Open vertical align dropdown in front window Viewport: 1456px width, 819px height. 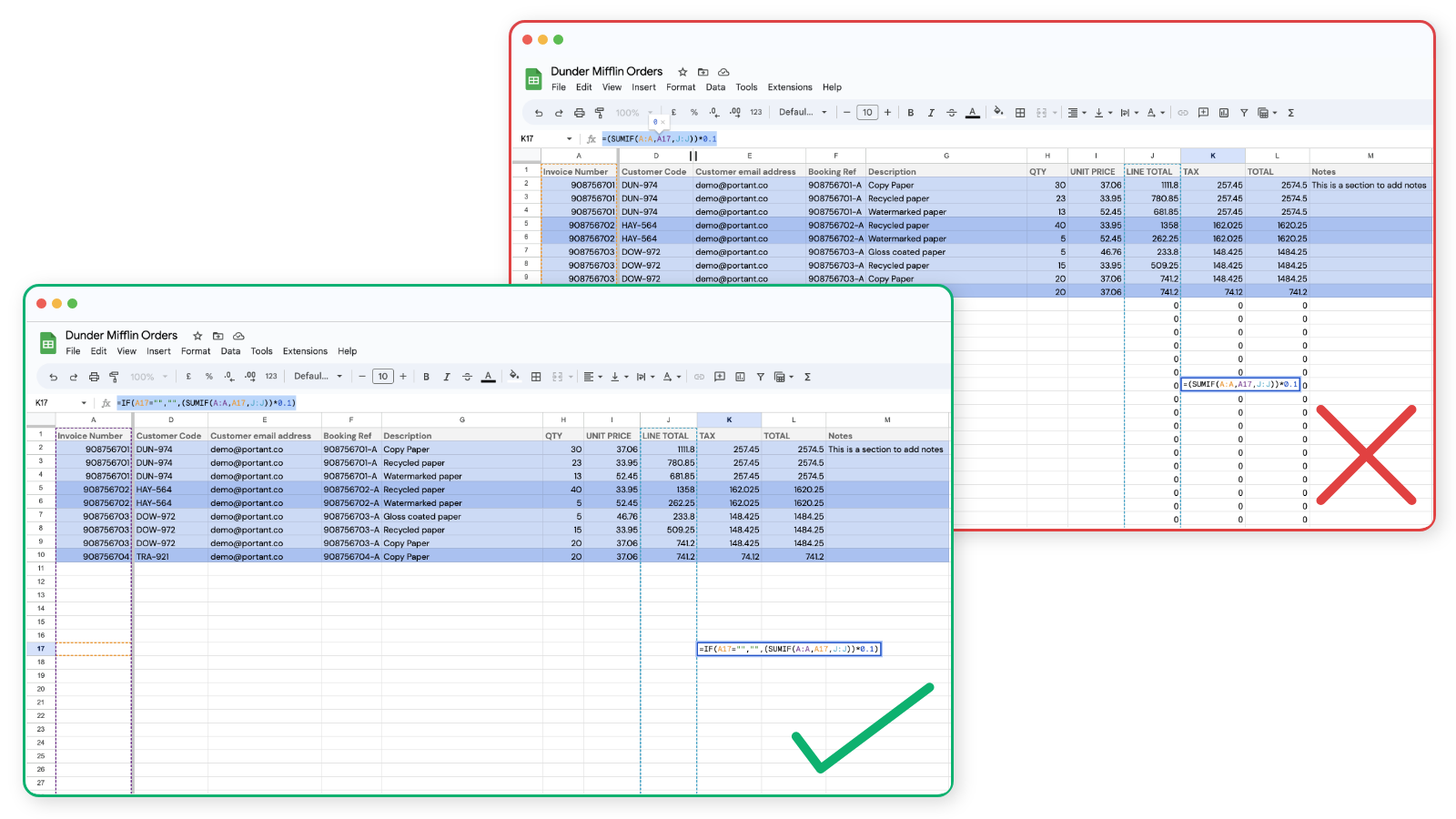pos(619,377)
